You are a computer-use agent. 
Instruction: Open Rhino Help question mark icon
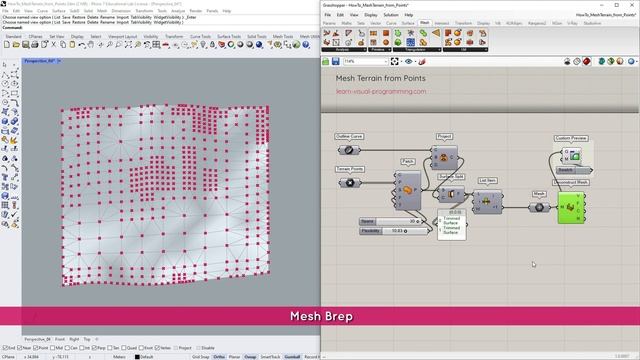(x=306, y=45)
